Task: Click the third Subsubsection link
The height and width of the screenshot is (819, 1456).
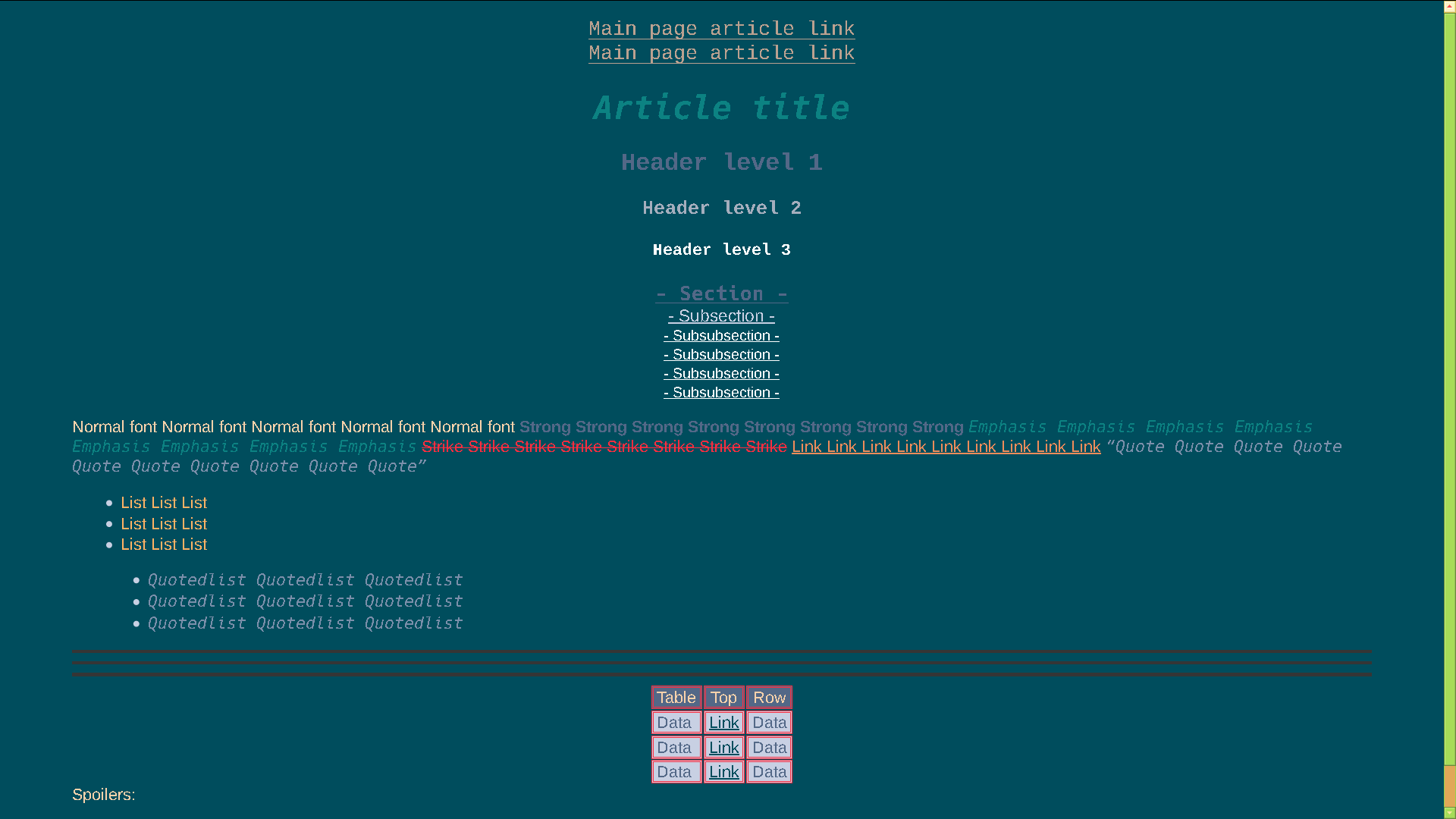Action: pyautogui.click(x=721, y=373)
